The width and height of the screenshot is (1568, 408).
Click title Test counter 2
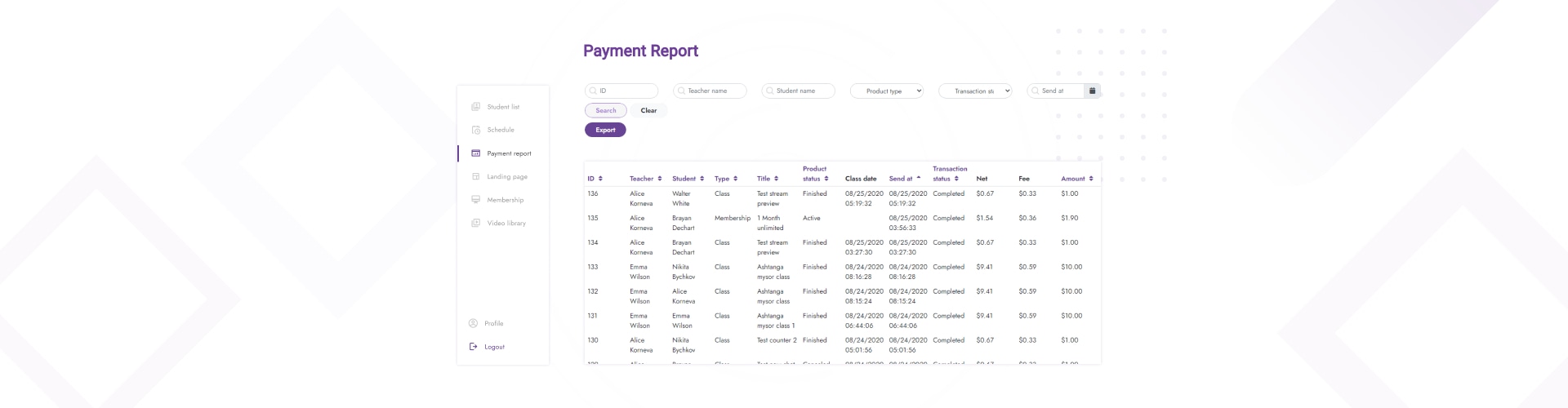(777, 340)
